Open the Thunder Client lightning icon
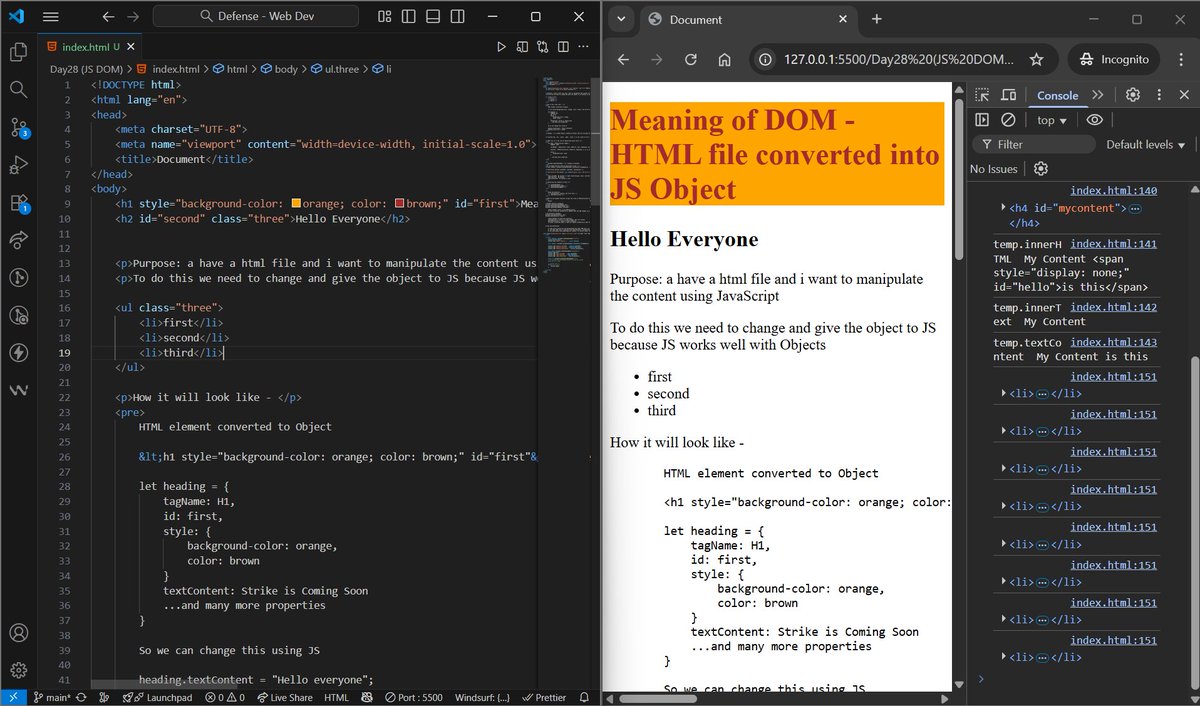The image size is (1200, 706). pos(18,353)
